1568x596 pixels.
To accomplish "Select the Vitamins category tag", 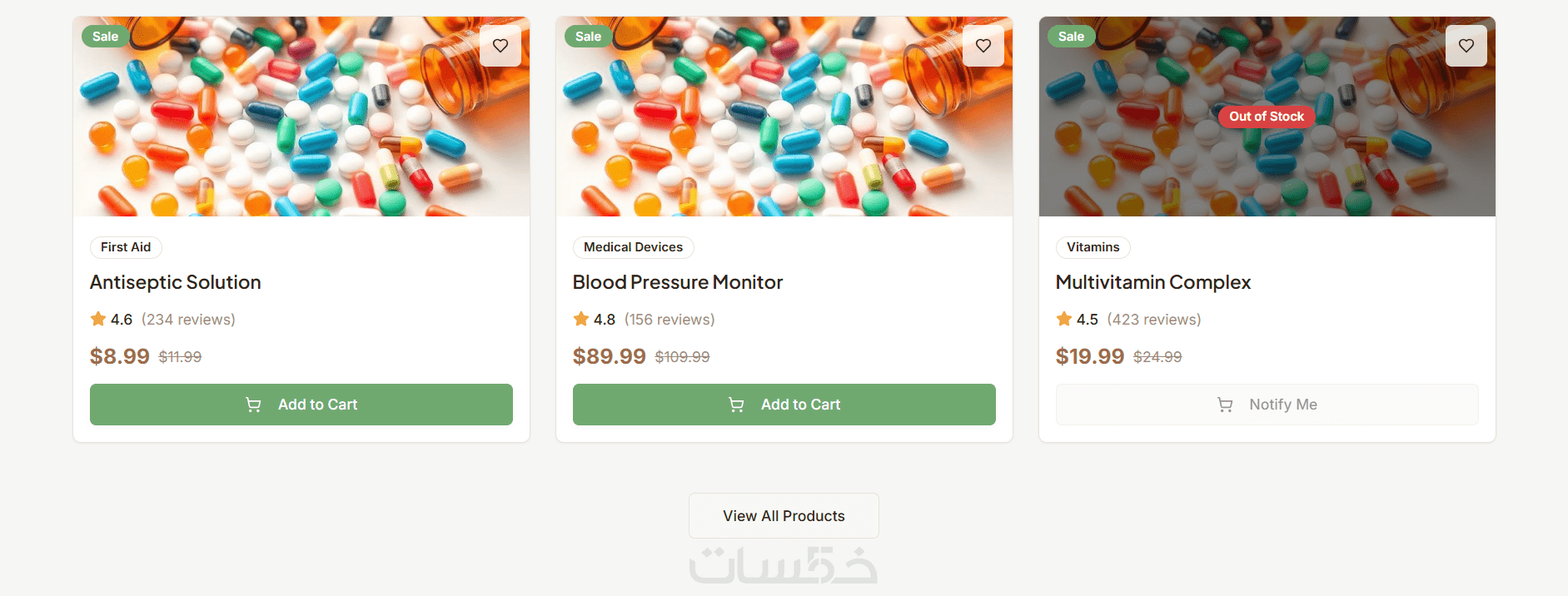I will click(1093, 247).
